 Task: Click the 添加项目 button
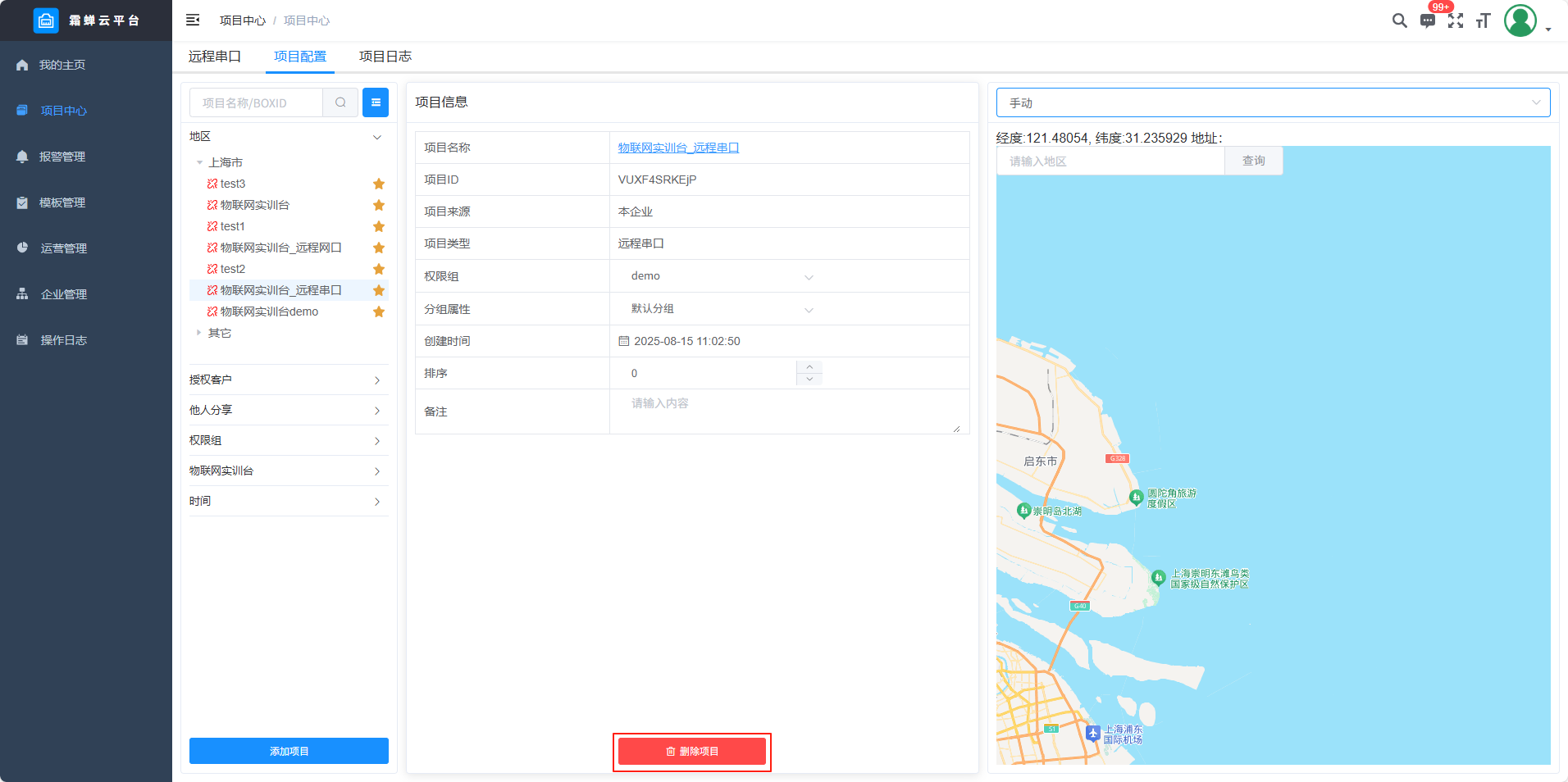(289, 751)
